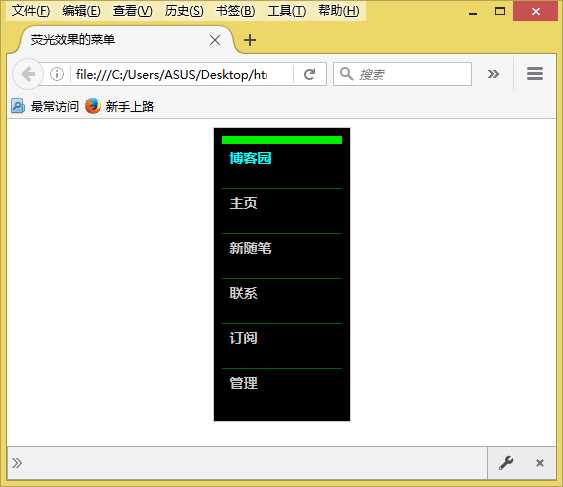Open the 查看(V) menu
563x487 pixels.
[132, 11]
